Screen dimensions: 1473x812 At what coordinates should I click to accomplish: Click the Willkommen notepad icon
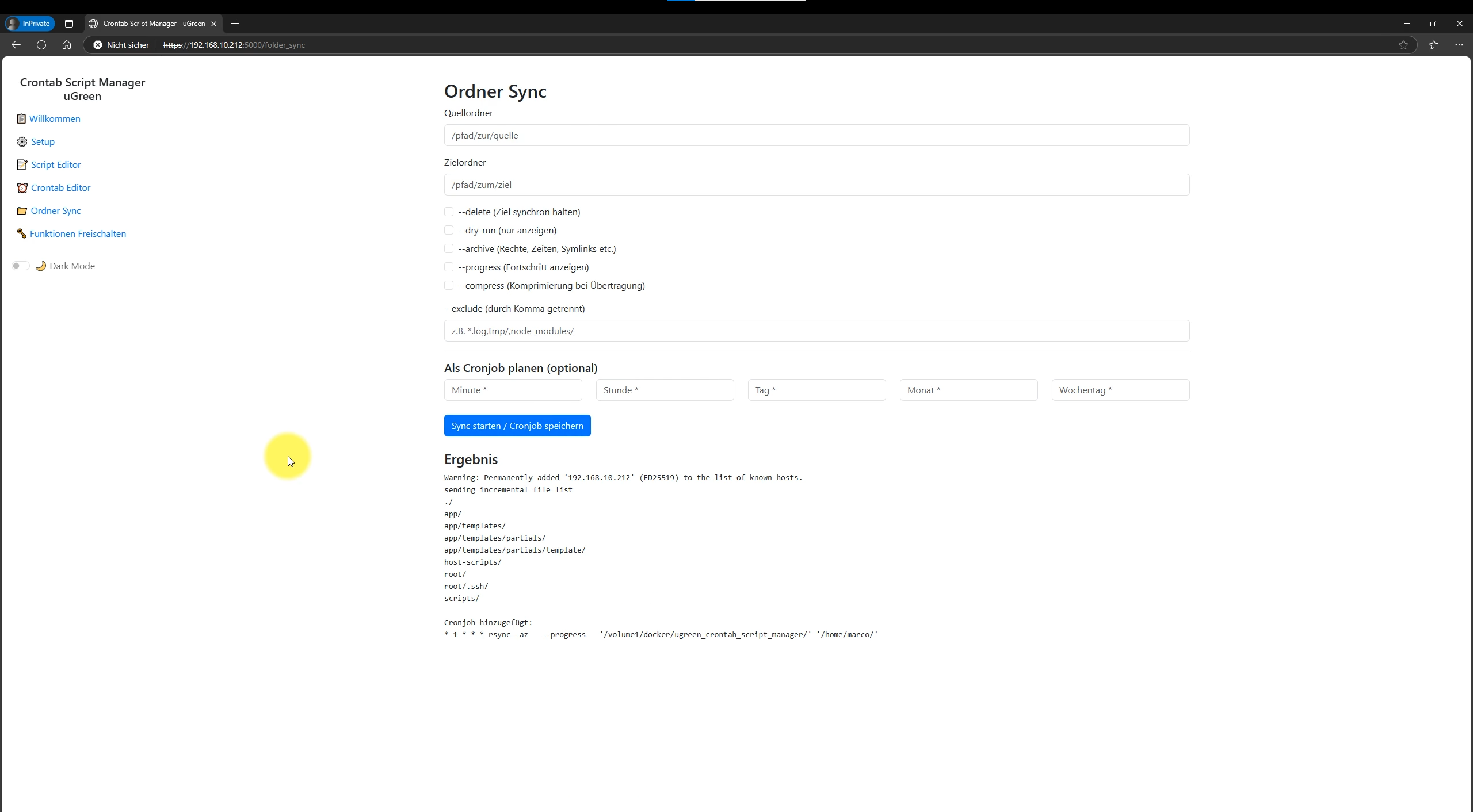(x=21, y=118)
